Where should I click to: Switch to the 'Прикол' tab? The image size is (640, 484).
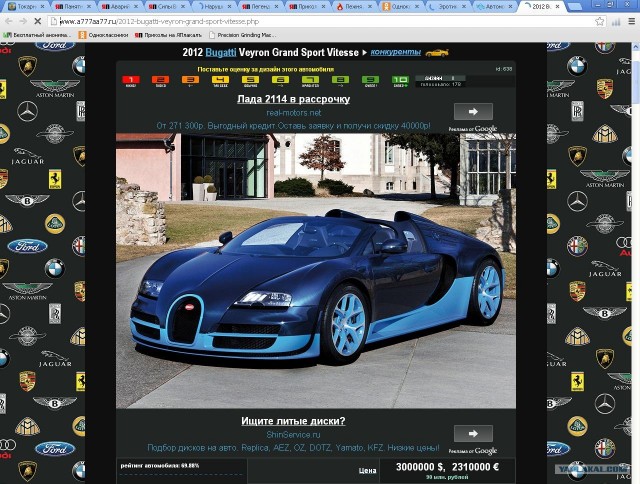305,7
